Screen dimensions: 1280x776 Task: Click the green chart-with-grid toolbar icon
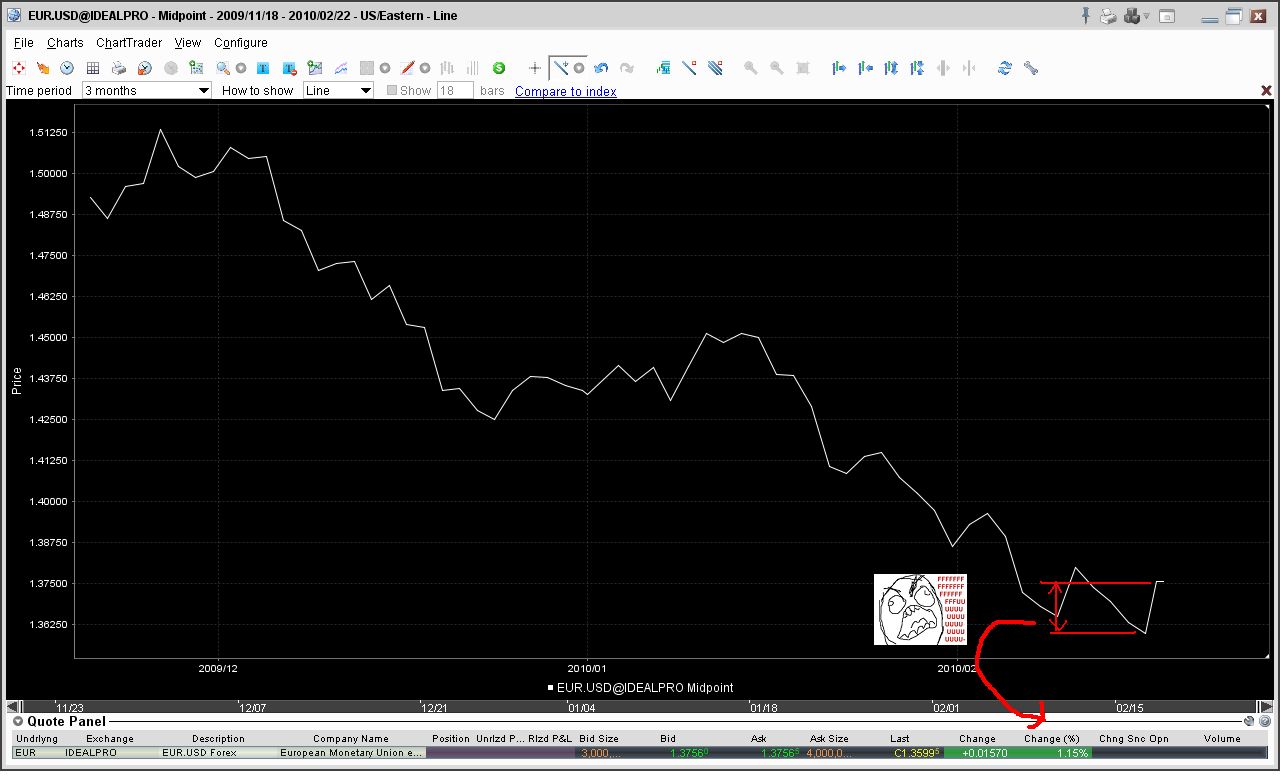tap(197, 68)
